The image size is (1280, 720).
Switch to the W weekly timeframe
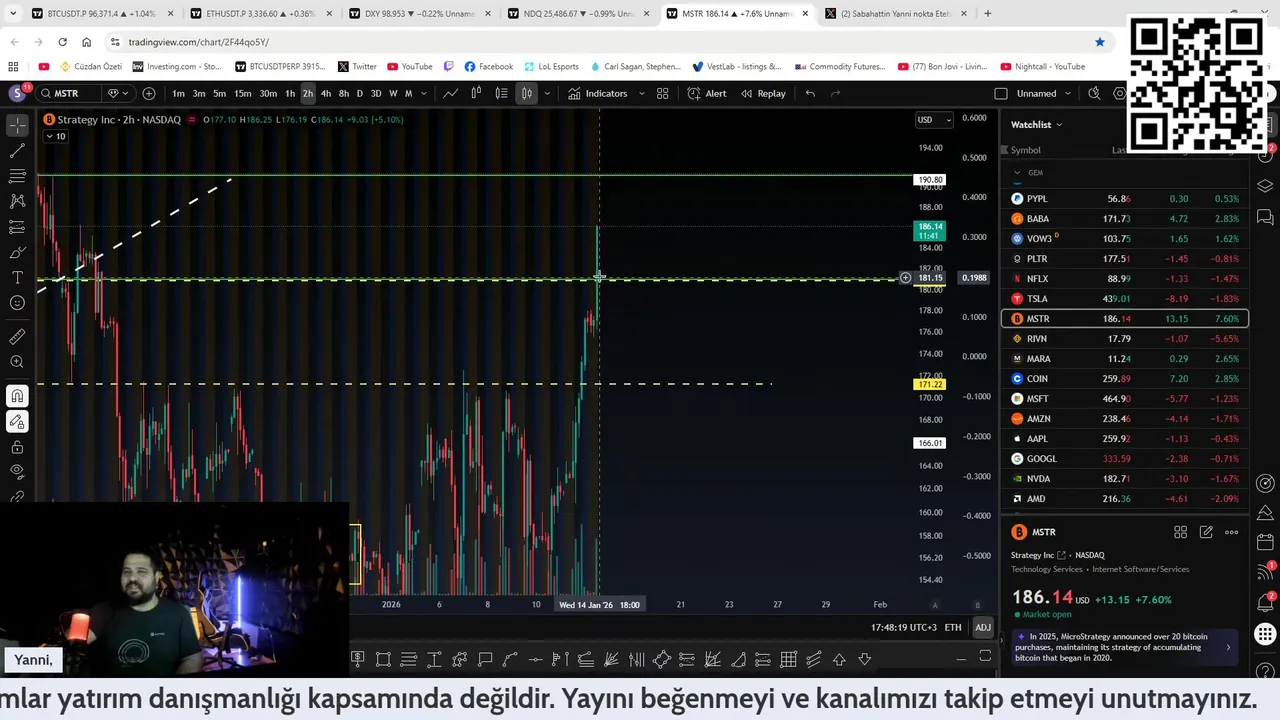coord(393,93)
